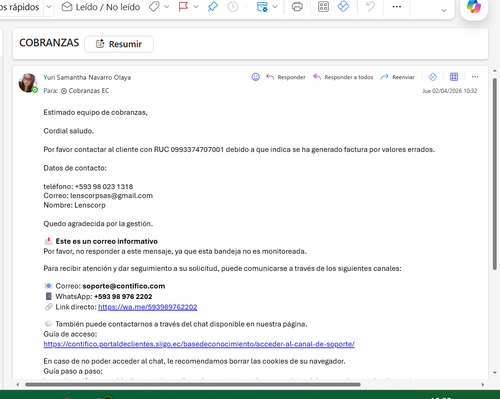Image resolution: width=500 pixels, height=399 pixels.
Task: Mark the message as Leído / No leído
Action: [x=101, y=7]
